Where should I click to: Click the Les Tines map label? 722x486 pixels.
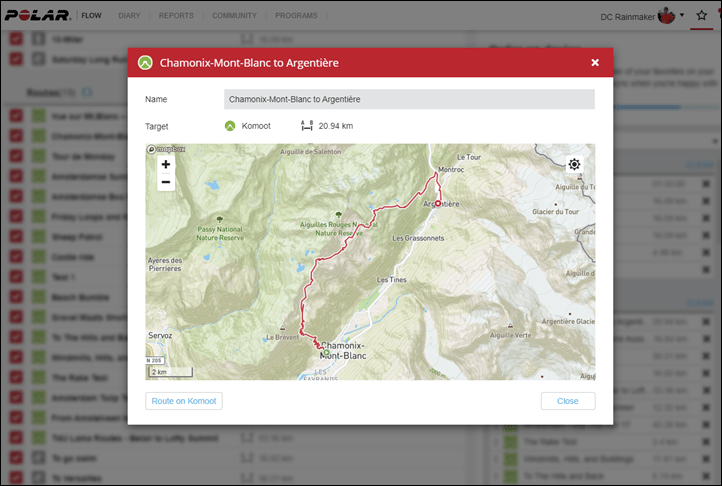tap(391, 280)
